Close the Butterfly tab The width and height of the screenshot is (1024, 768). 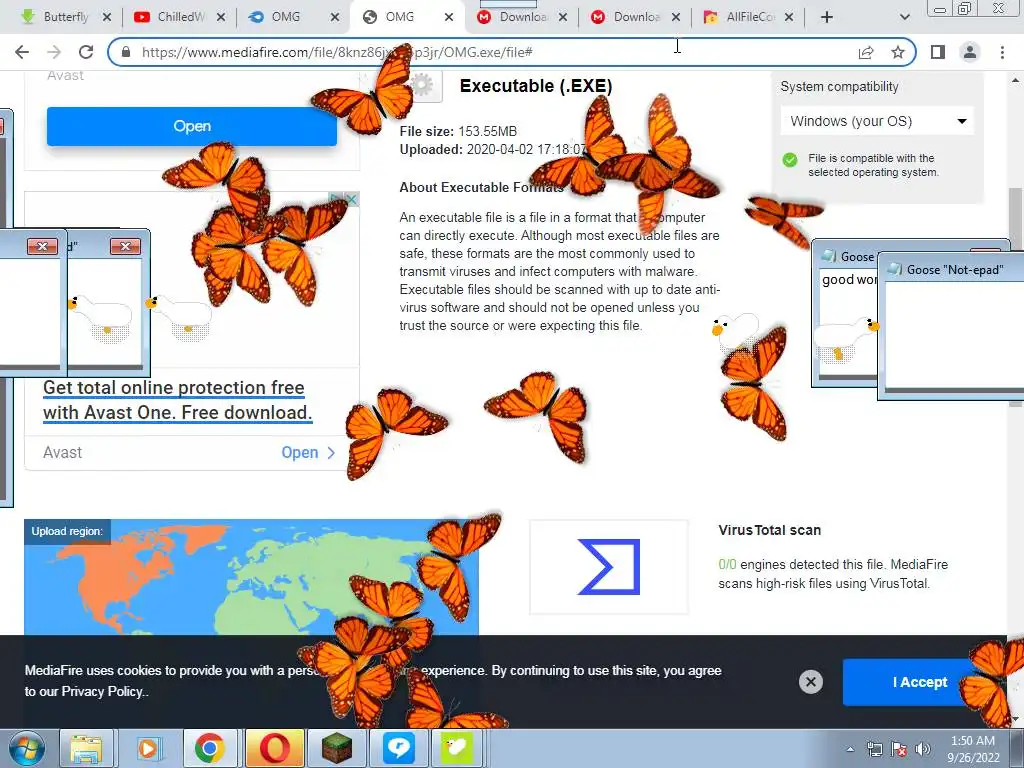[x=107, y=17]
